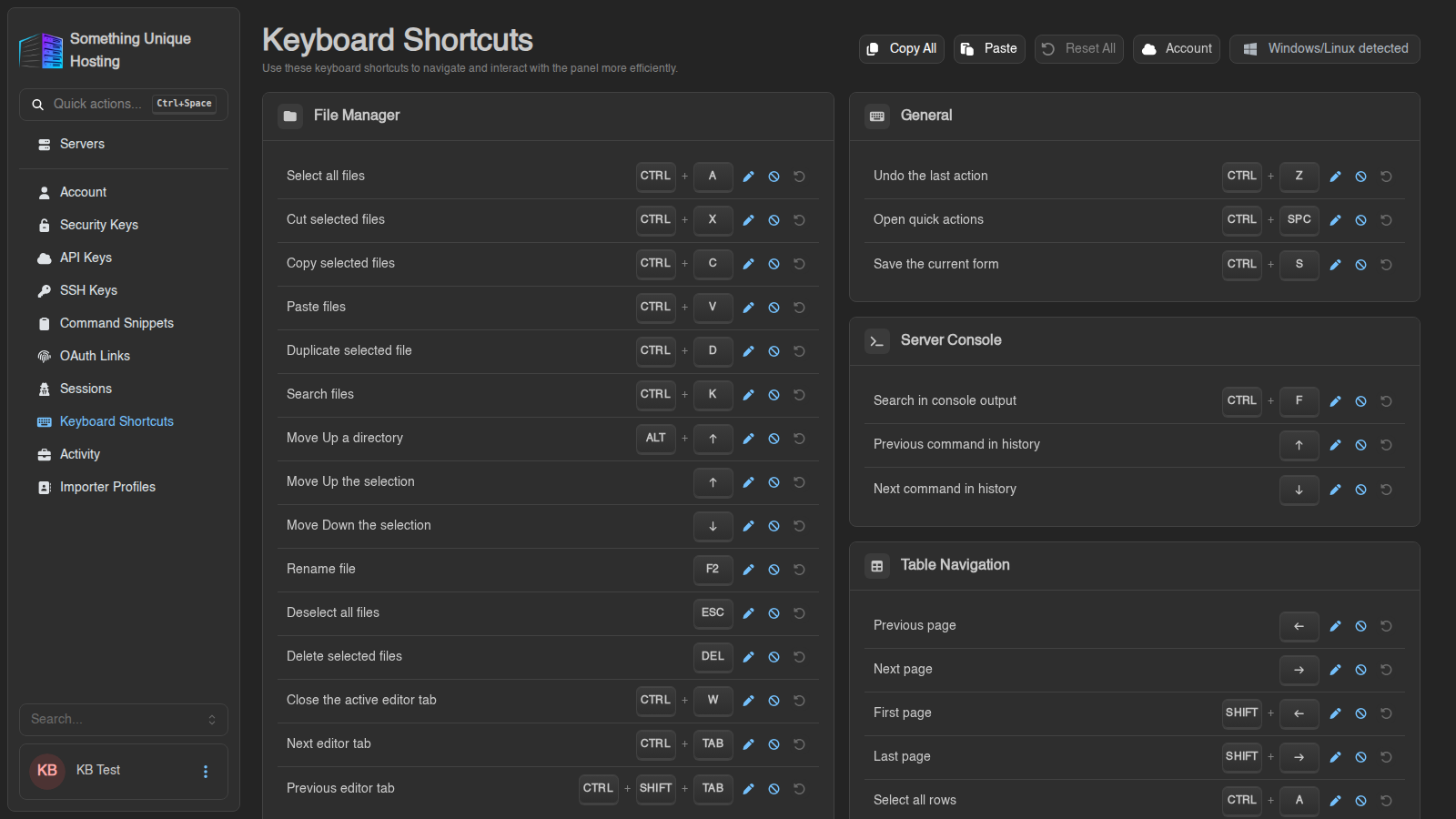
Task: Click the Copy All button
Action: click(x=902, y=49)
